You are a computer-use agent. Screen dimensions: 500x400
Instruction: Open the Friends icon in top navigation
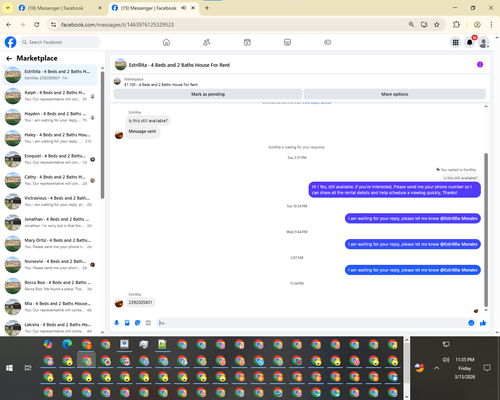(x=207, y=42)
